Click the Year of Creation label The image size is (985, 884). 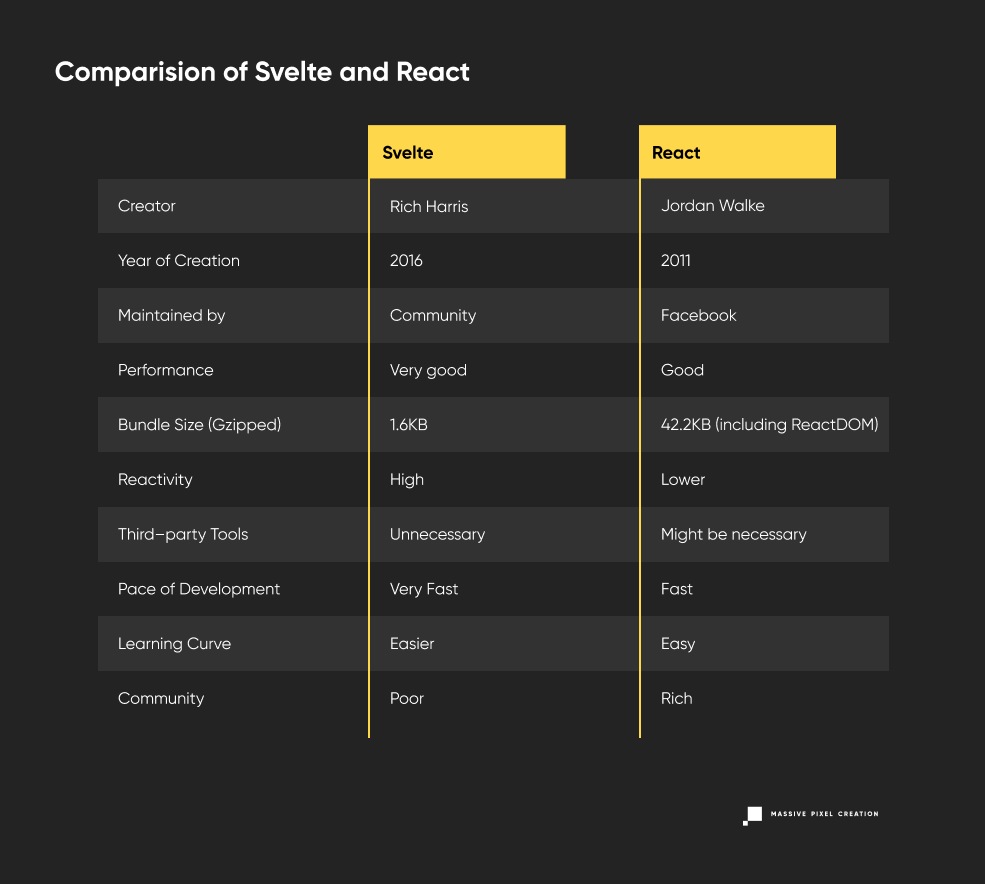pyautogui.click(x=179, y=260)
